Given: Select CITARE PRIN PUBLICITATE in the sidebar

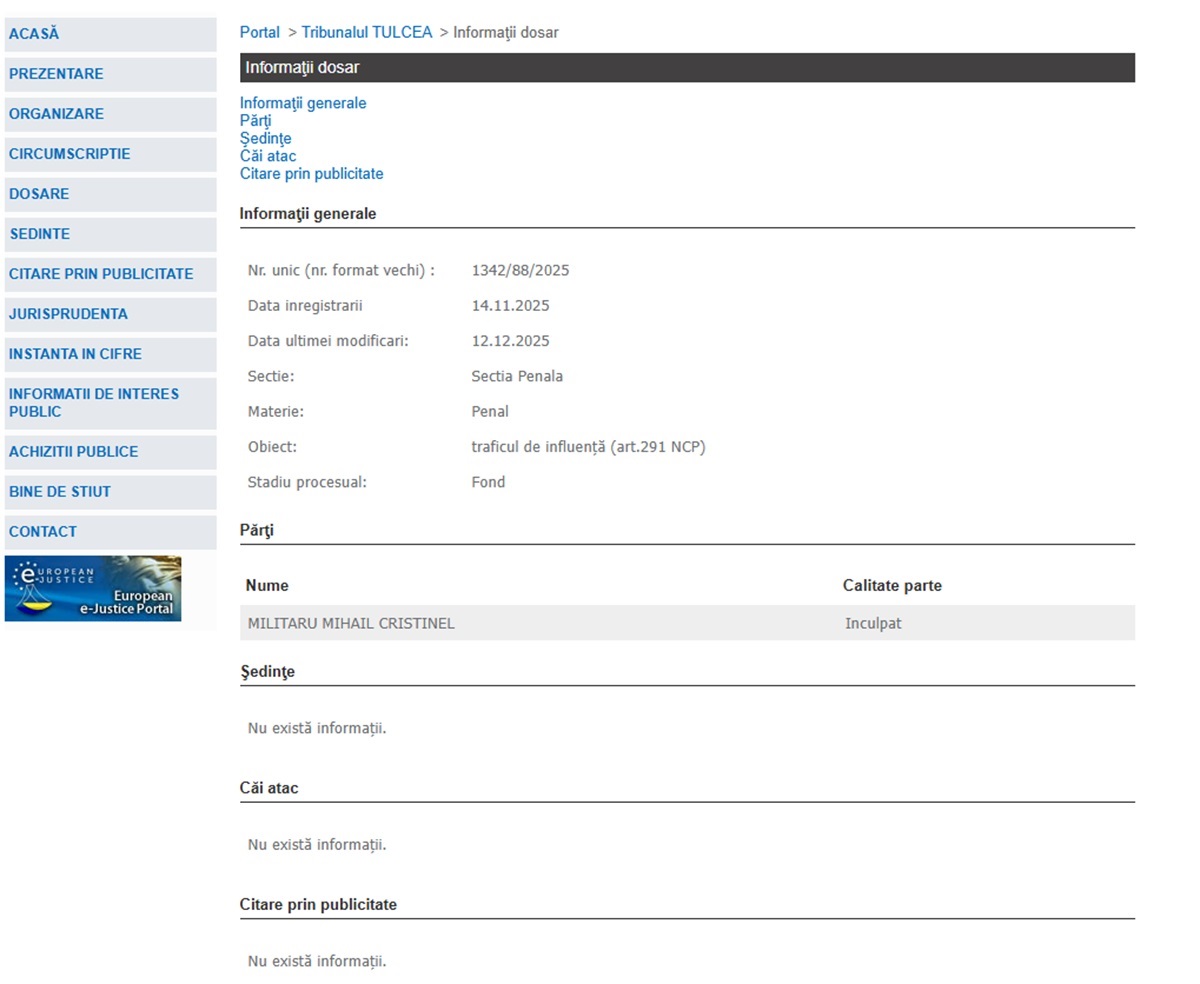Looking at the screenshot, I should tap(110, 274).
